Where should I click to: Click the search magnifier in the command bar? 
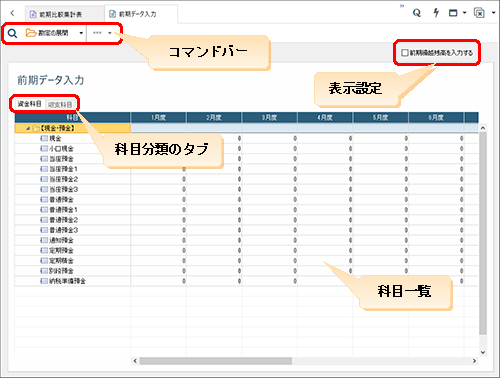[12, 33]
